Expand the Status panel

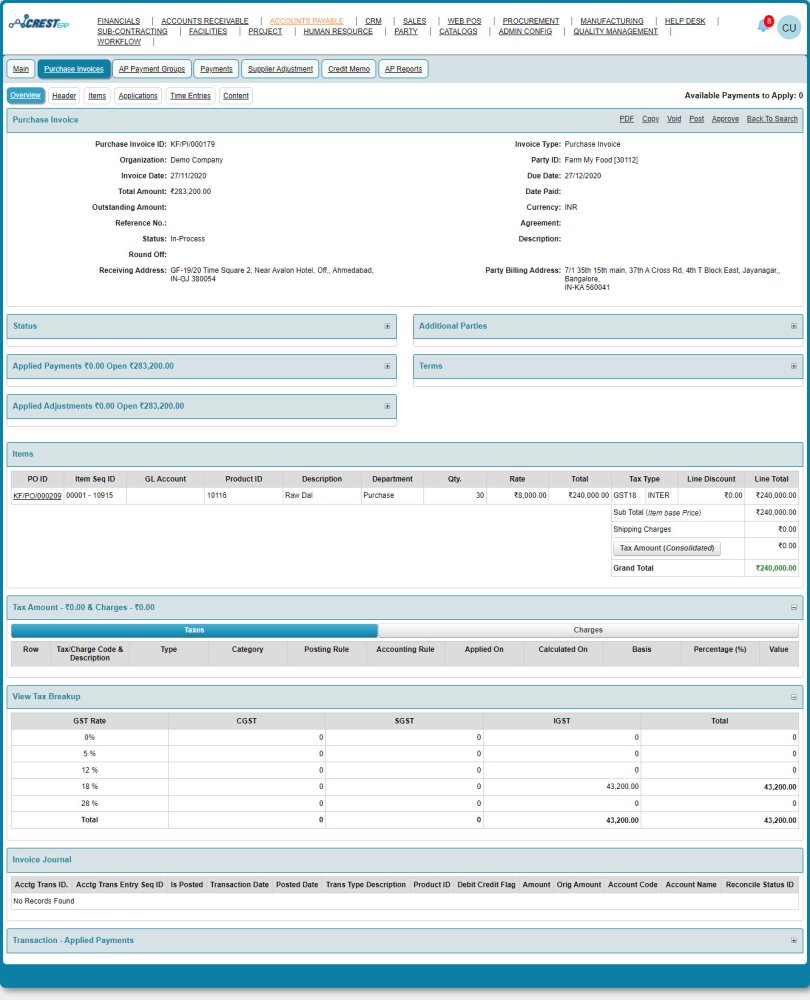[388, 326]
